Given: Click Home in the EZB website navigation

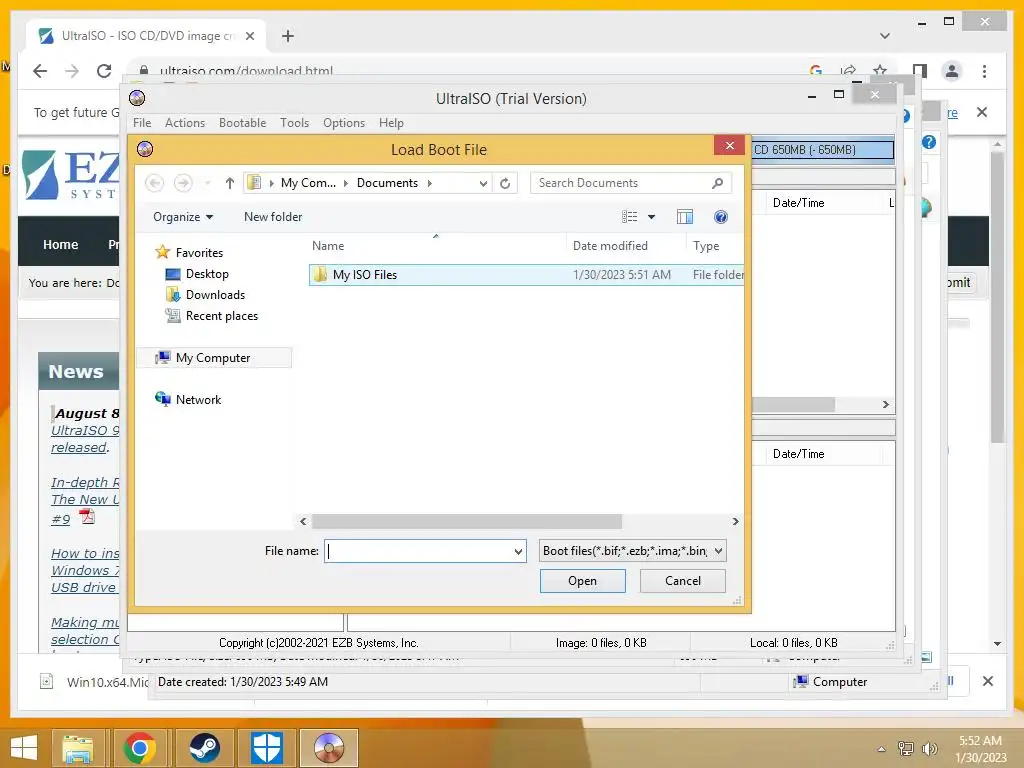Looking at the screenshot, I should tap(60, 244).
